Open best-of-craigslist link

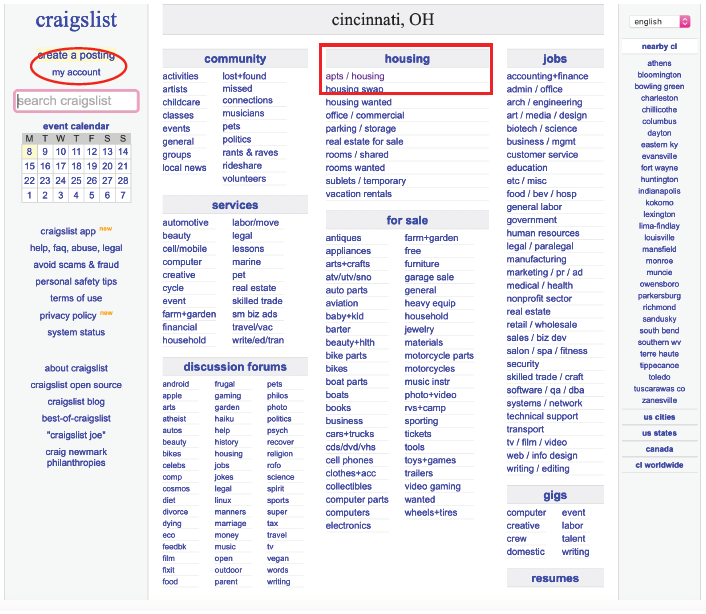click(x=76, y=419)
